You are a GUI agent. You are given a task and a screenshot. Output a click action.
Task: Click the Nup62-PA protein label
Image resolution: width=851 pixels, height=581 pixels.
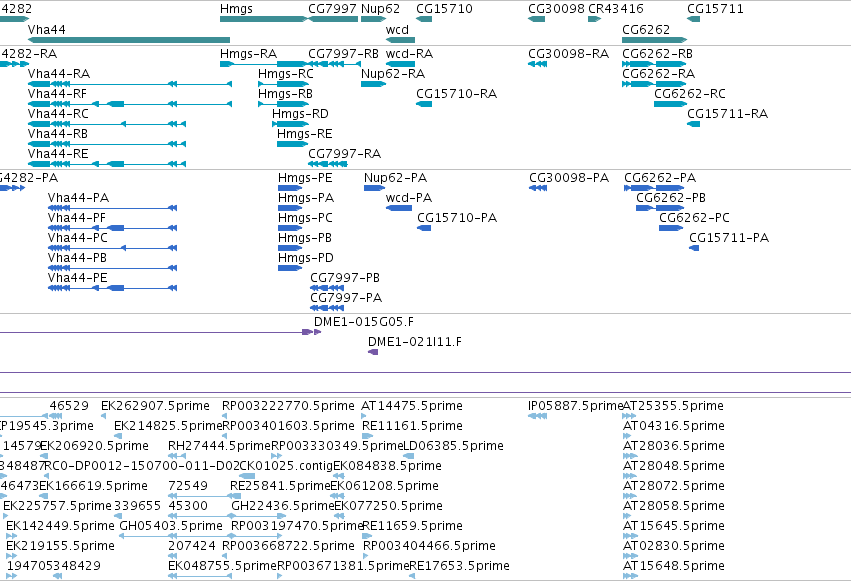tap(395, 178)
